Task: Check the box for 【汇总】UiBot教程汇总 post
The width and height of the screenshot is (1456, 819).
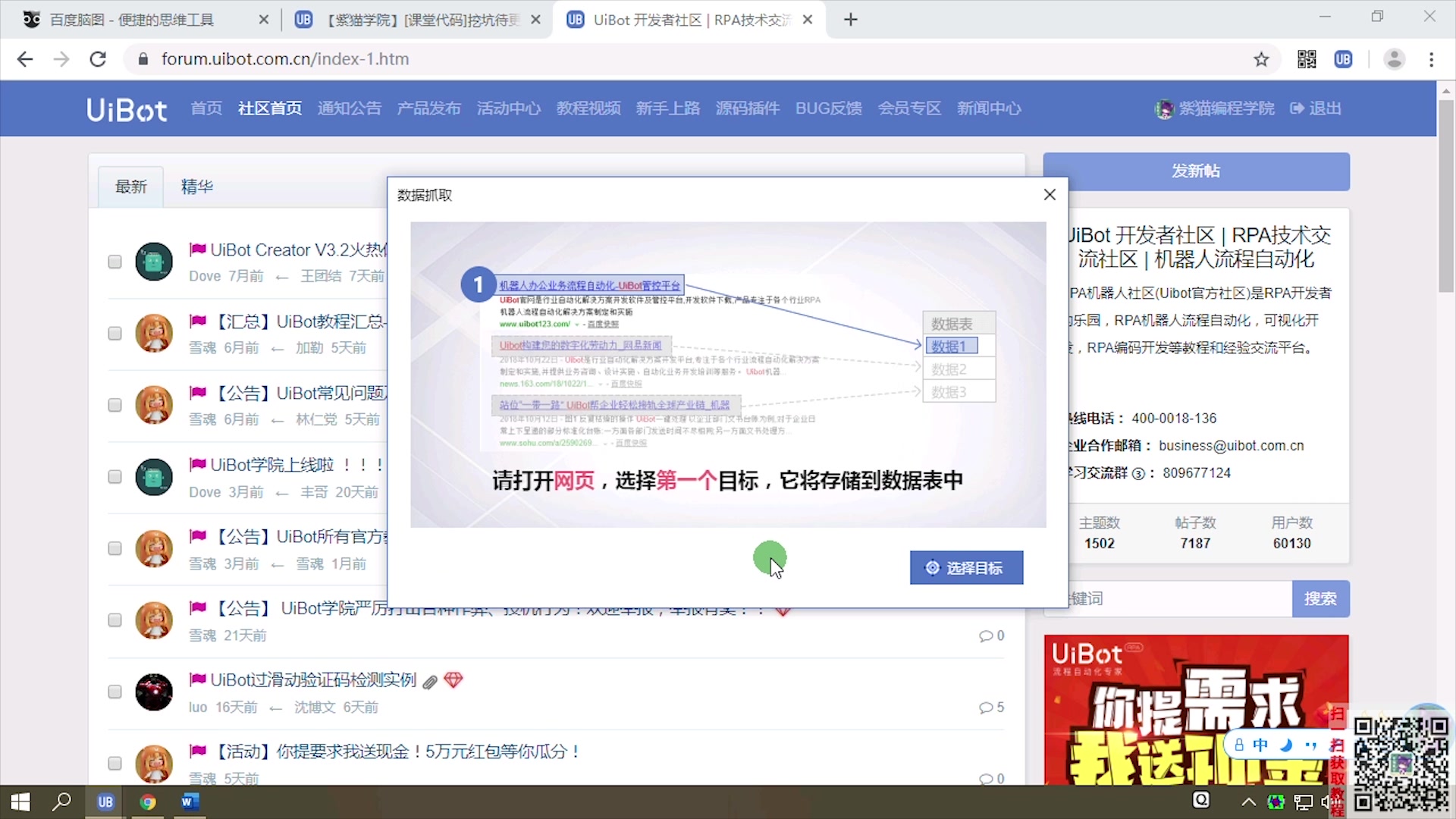Action: (115, 333)
